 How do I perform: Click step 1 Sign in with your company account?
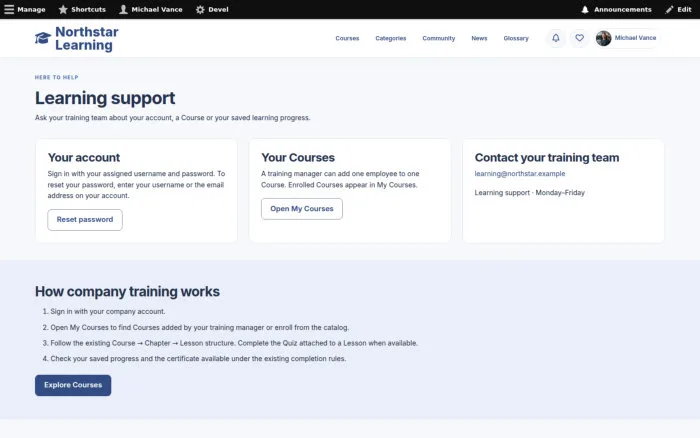tap(108, 312)
